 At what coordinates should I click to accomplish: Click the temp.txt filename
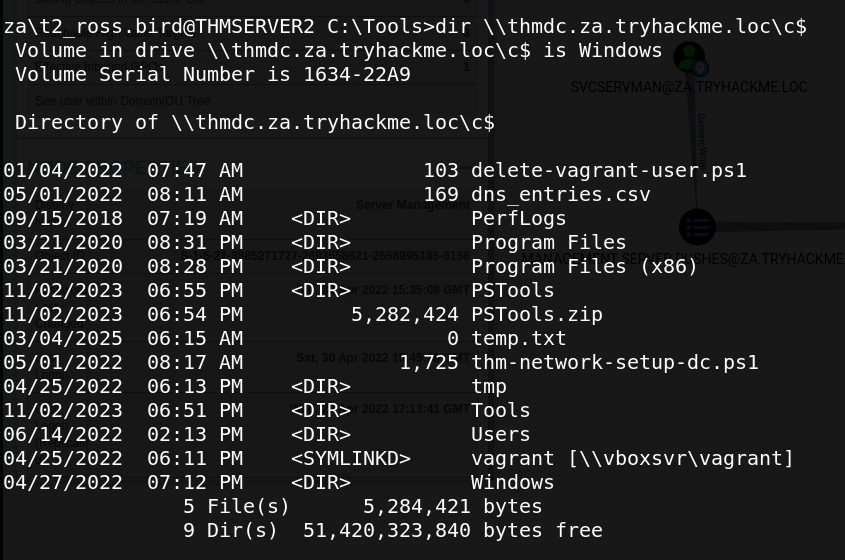(518, 338)
